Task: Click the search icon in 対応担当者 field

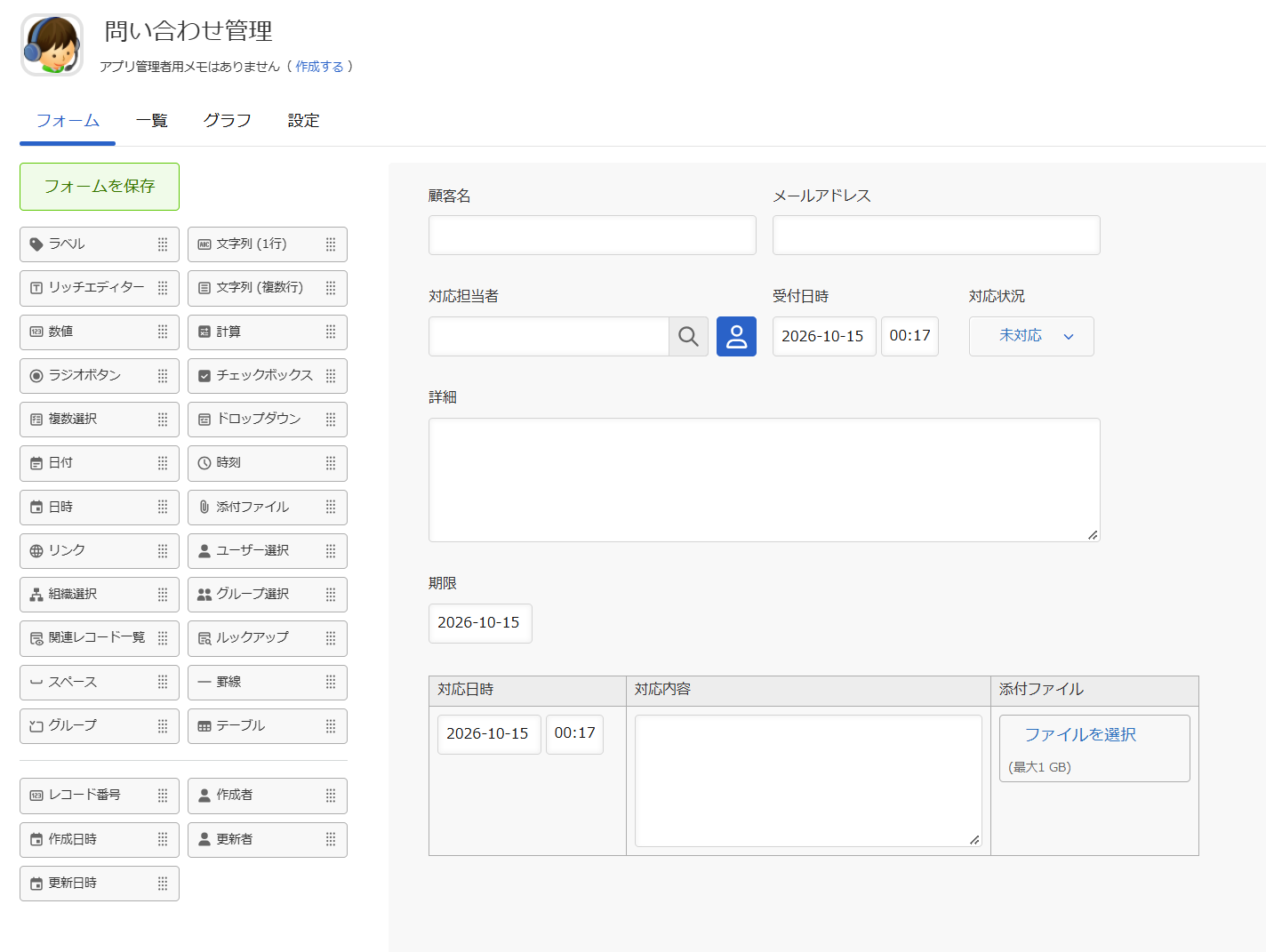Action: click(688, 336)
